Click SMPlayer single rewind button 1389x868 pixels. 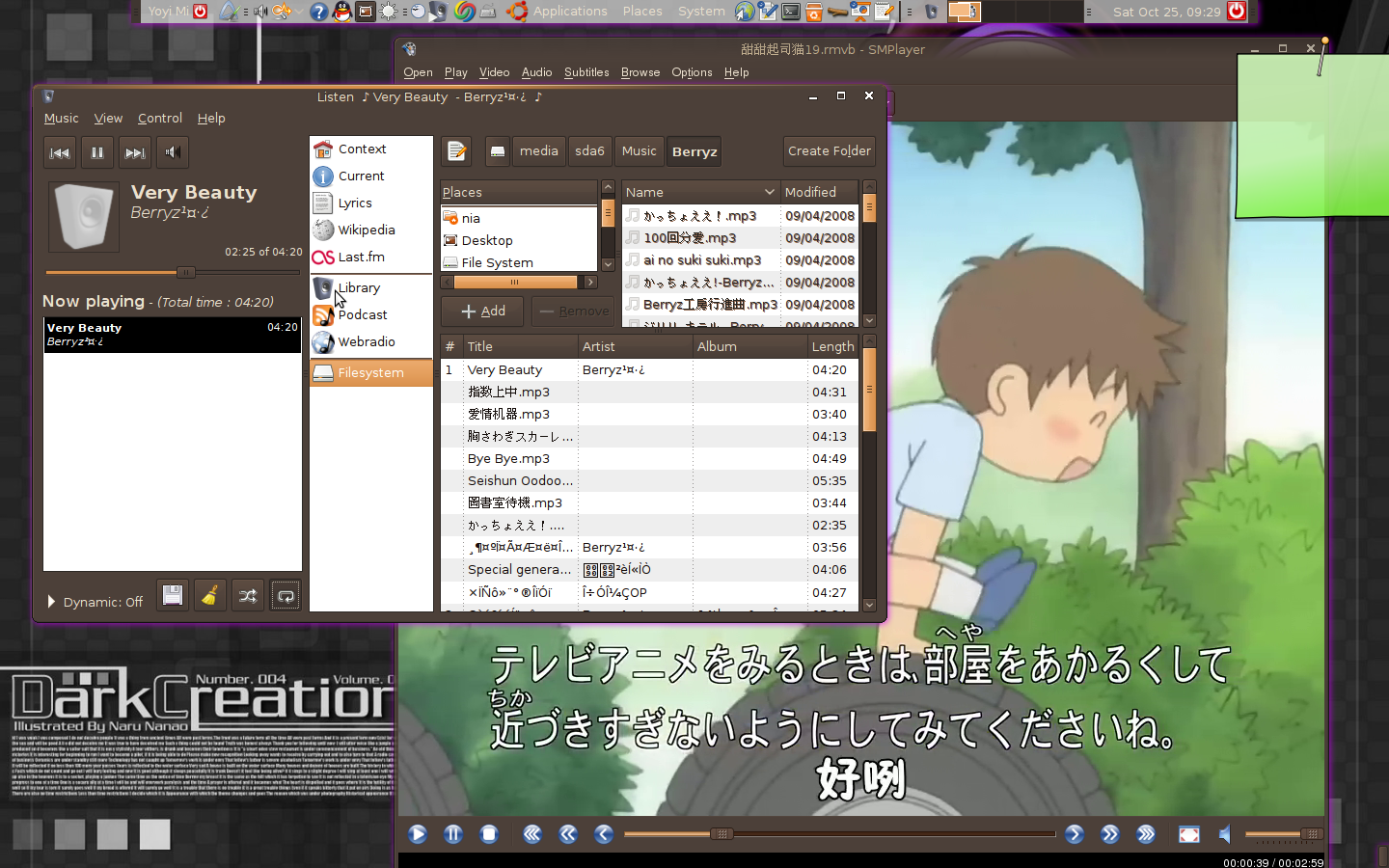click(x=604, y=834)
